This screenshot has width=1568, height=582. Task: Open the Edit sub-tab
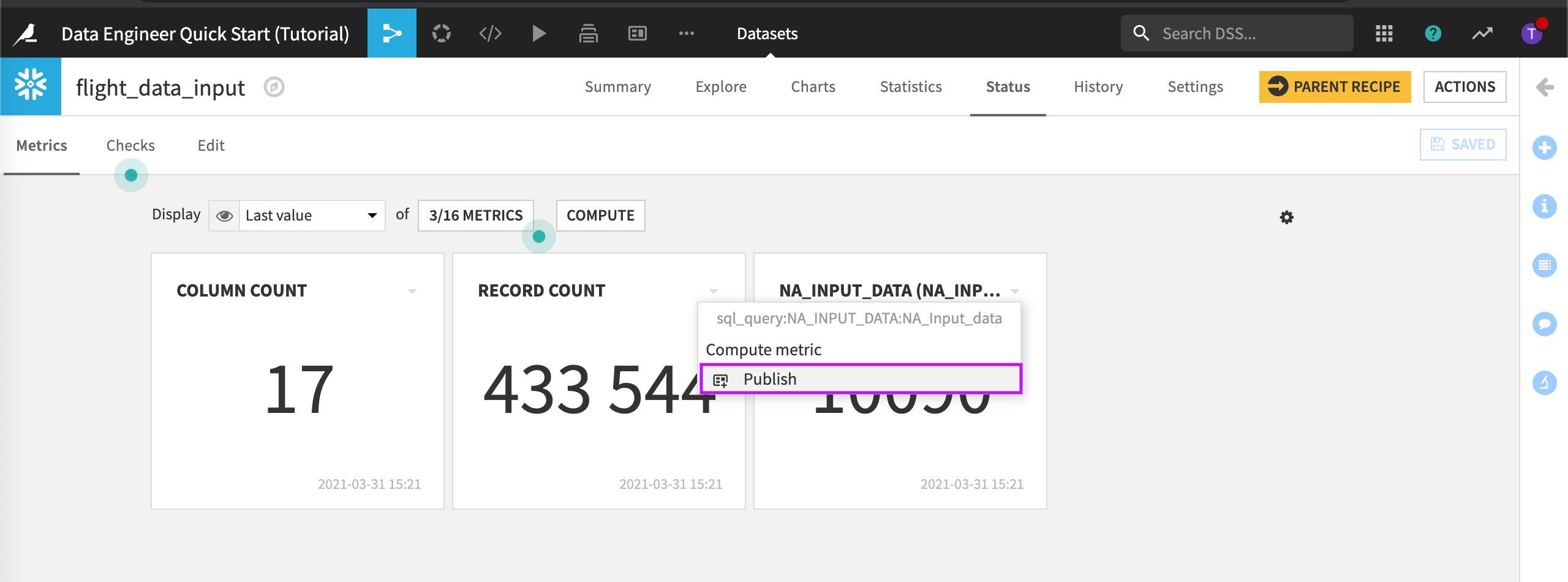click(x=211, y=145)
